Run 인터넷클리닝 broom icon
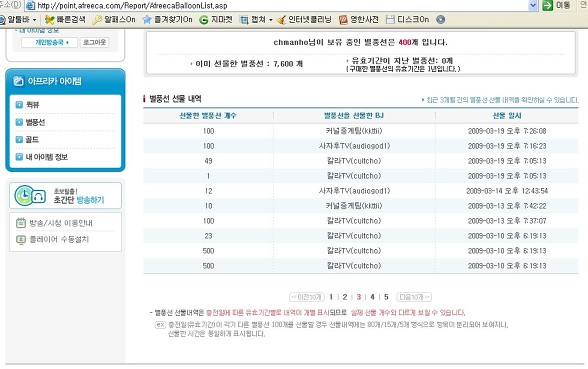This screenshot has height=369, width=588. click(x=281, y=20)
